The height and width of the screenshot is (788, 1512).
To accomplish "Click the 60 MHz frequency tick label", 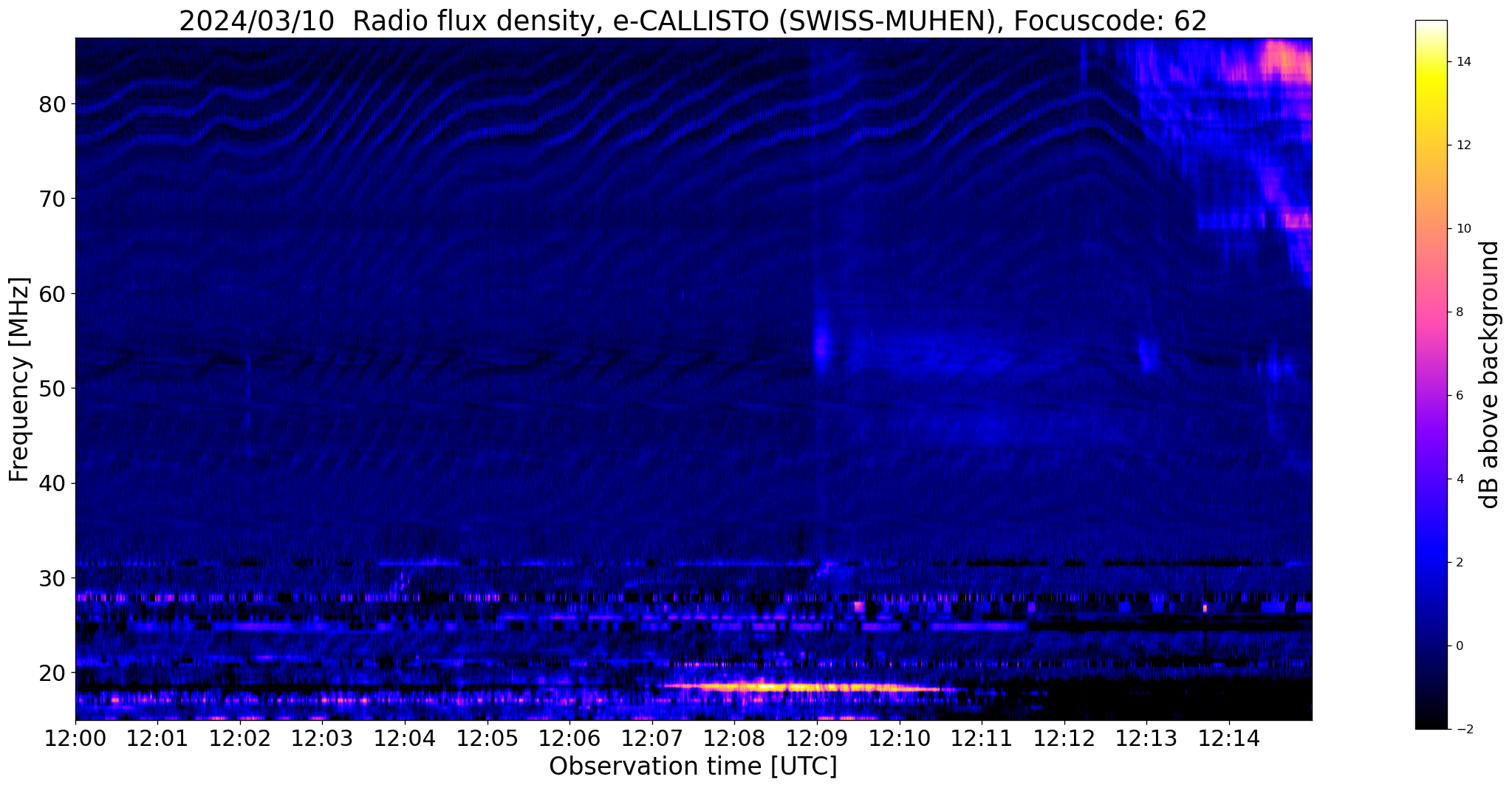I will pyautogui.click(x=52, y=294).
